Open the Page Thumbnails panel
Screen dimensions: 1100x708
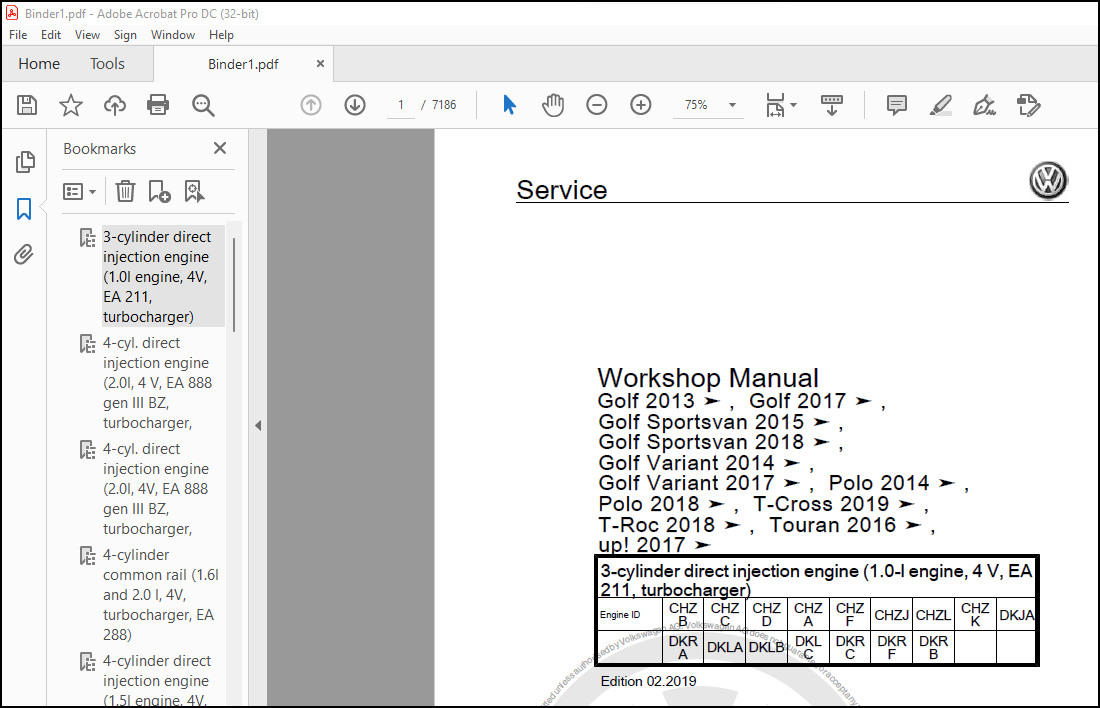[25, 162]
